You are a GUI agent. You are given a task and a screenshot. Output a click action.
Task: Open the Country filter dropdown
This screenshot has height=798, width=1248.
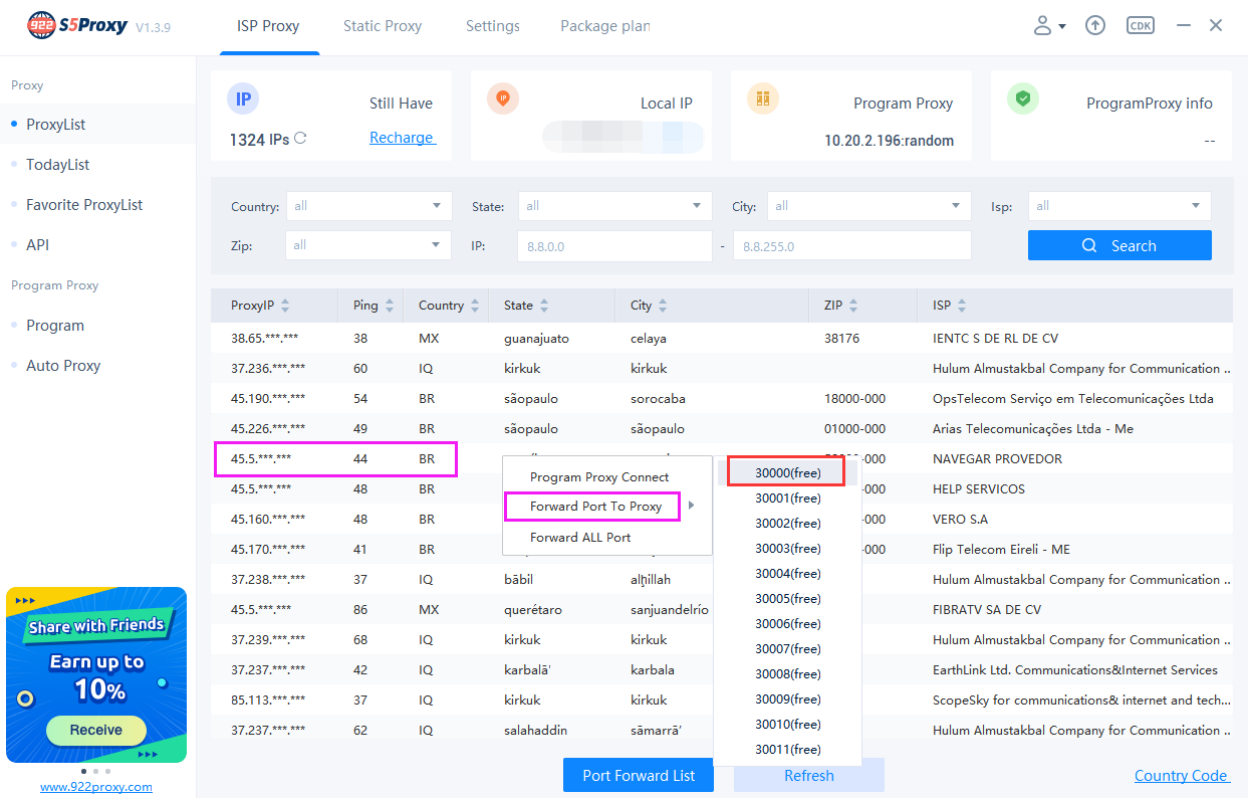[x=369, y=205]
